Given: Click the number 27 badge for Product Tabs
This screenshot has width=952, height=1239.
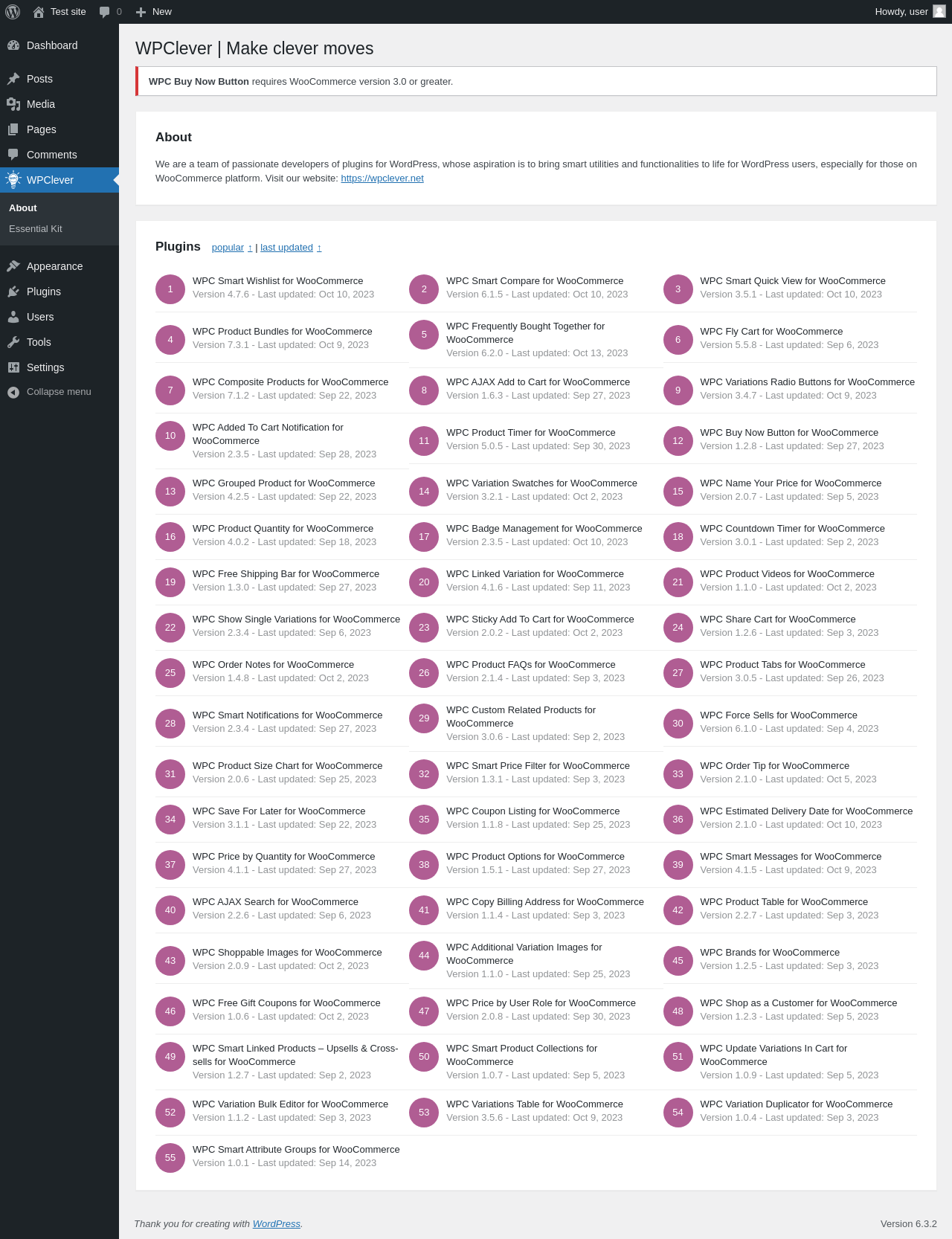Looking at the screenshot, I should click(x=678, y=673).
